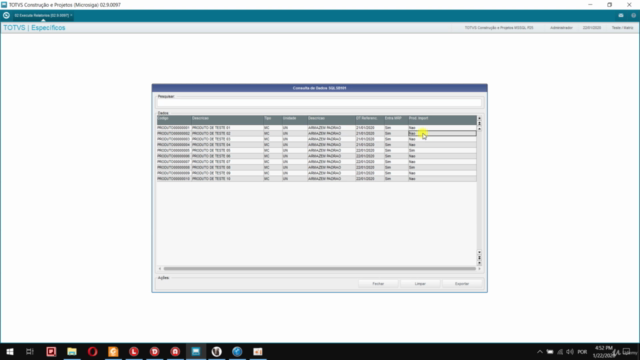Click the messages icon in the teal bar
640x360 pixels.
pos(621,16)
